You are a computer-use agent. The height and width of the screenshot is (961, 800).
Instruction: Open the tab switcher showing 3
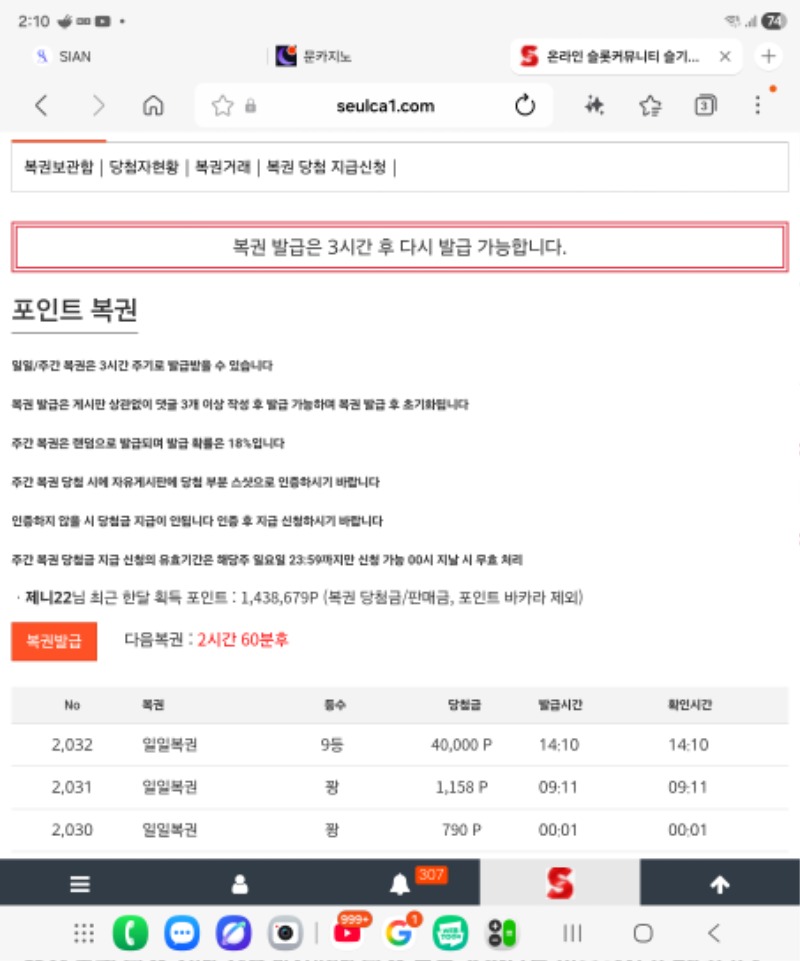click(705, 106)
